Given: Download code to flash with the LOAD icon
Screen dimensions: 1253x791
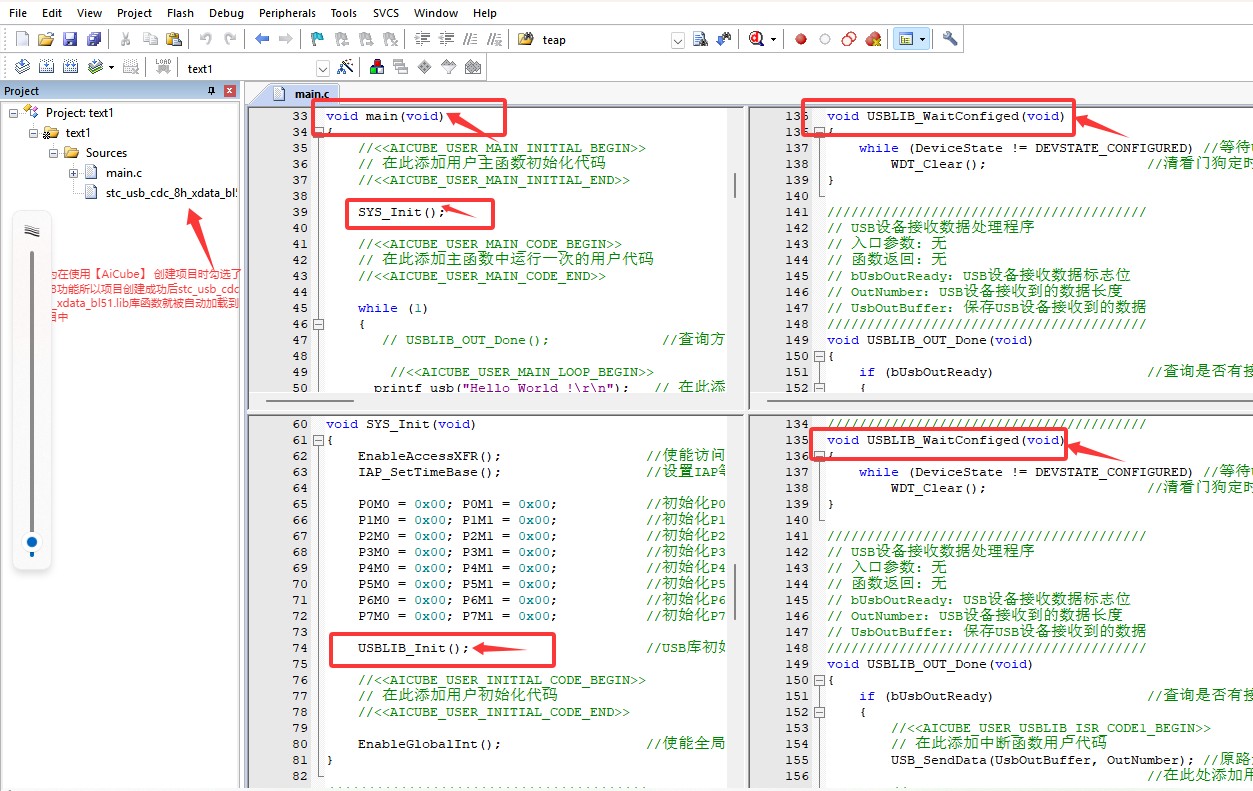Looking at the screenshot, I should pyautogui.click(x=163, y=67).
